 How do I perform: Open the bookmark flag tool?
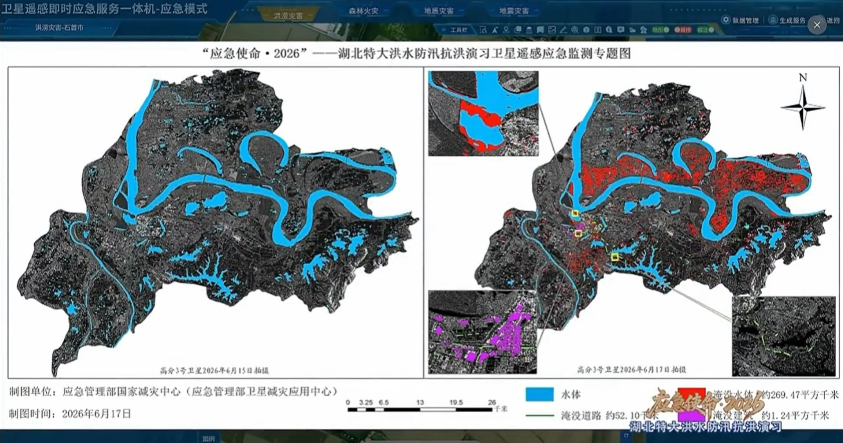coord(540,30)
